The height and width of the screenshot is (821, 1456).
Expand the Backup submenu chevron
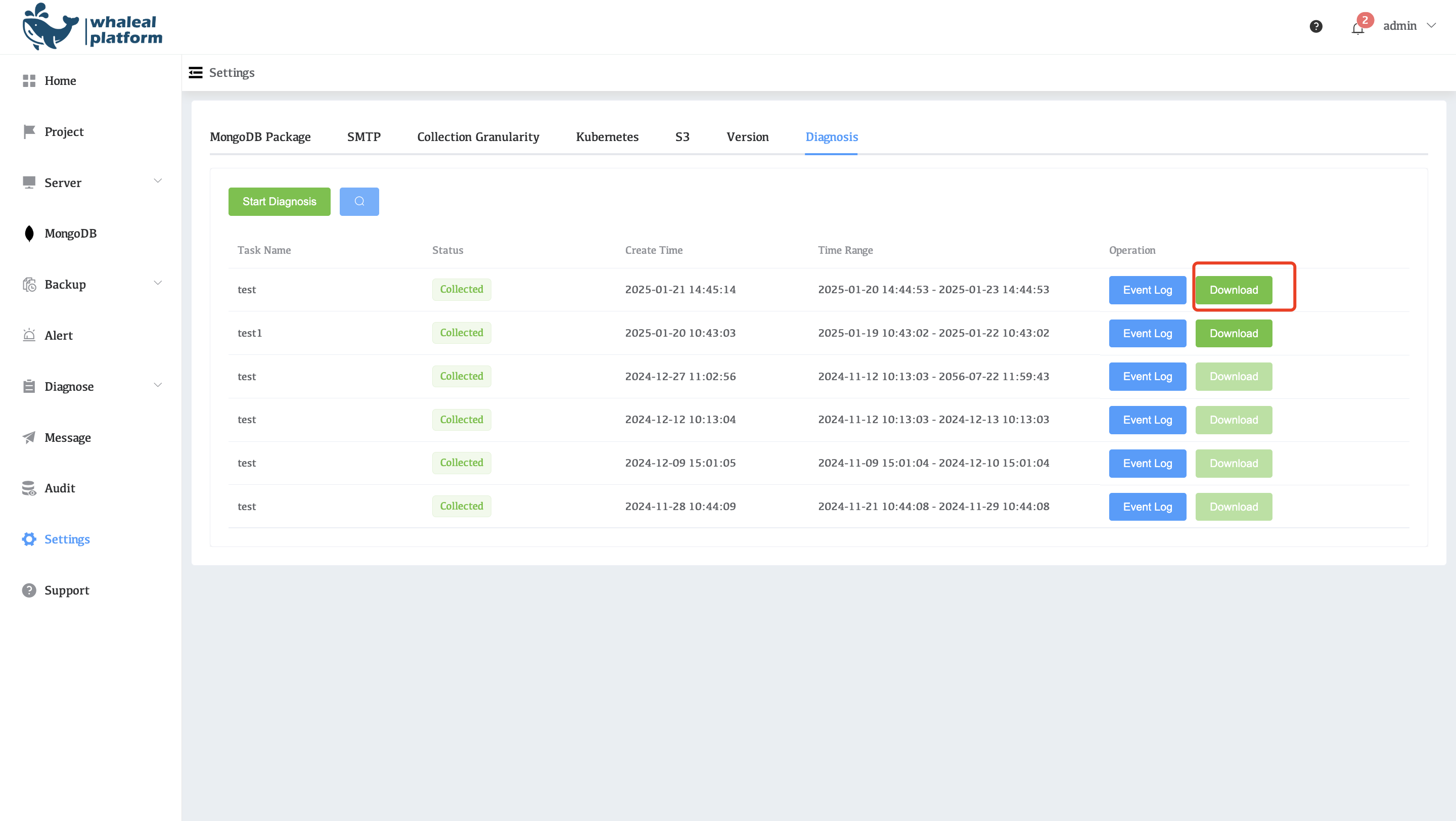click(158, 283)
